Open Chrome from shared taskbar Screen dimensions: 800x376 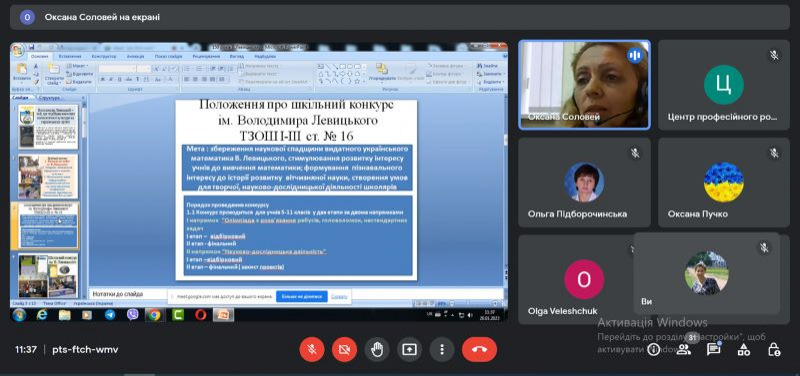click(154, 315)
